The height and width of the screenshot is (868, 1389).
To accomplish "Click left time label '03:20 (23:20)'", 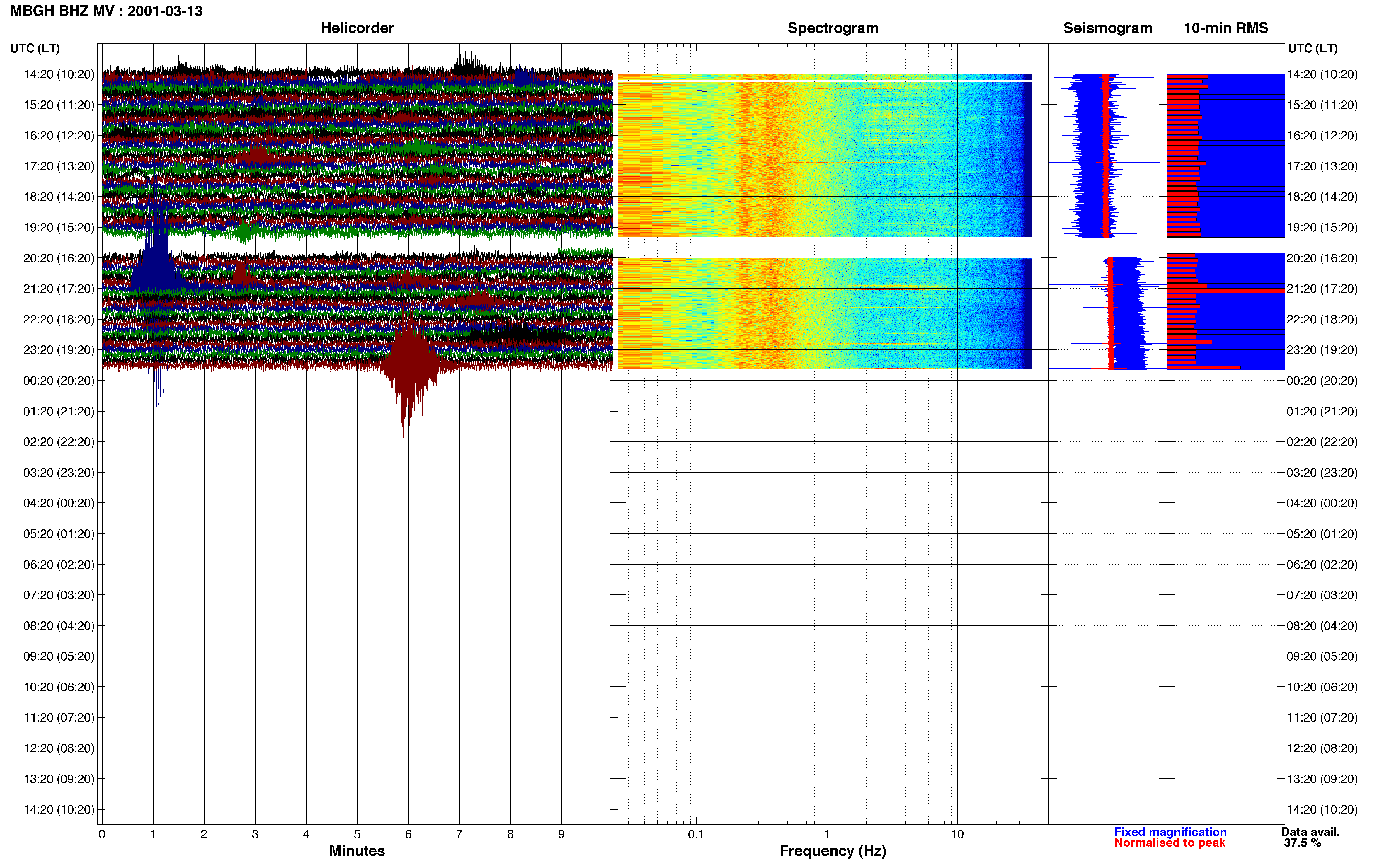I will (x=59, y=473).
